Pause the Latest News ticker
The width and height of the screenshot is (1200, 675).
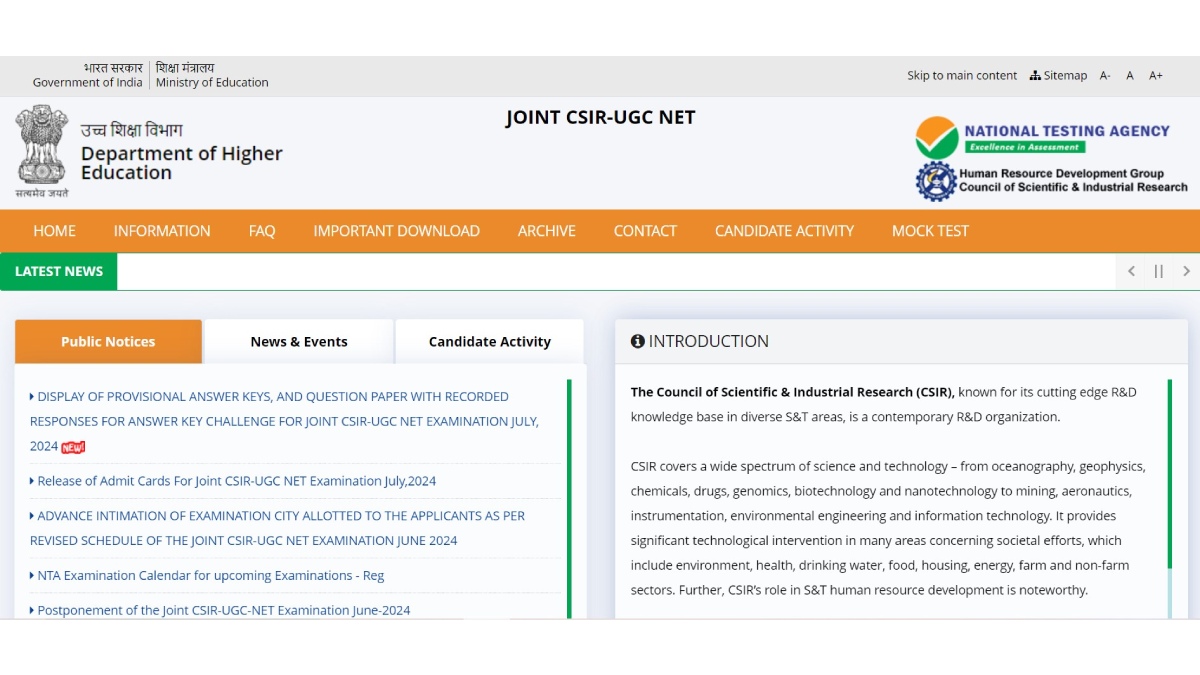pyautogui.click(x=1159, y=271)
